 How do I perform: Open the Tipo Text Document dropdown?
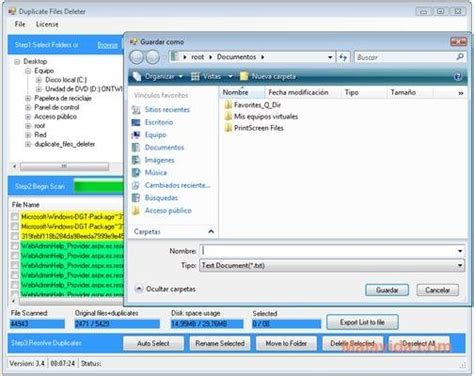tap(332, 266)
